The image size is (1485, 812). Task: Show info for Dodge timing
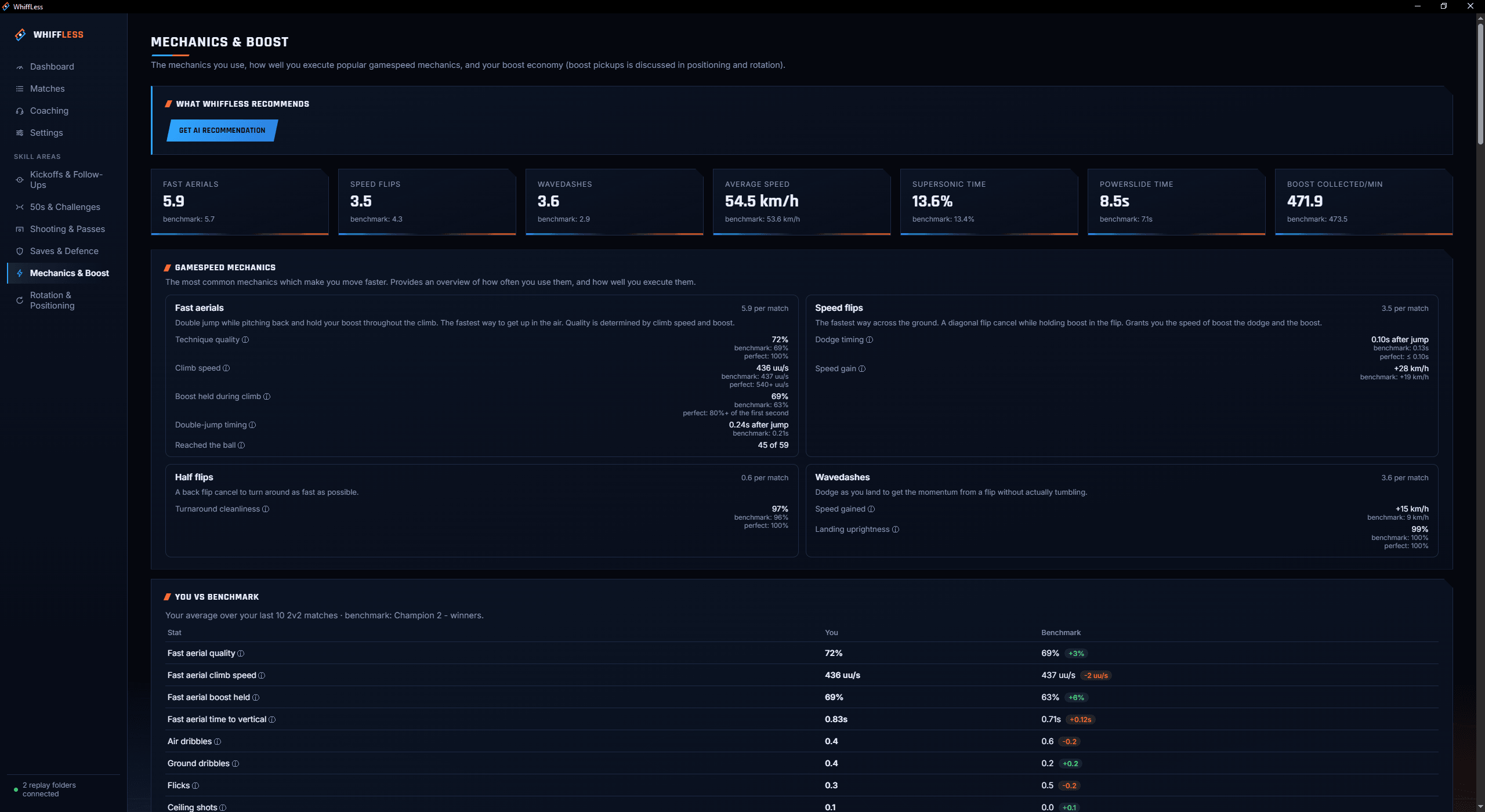[x=870, y=340]
